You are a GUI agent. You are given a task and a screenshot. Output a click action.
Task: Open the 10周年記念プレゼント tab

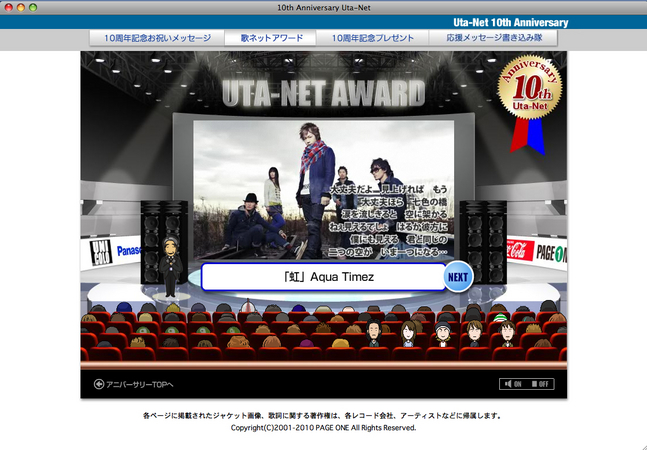(x=371, y=38)
